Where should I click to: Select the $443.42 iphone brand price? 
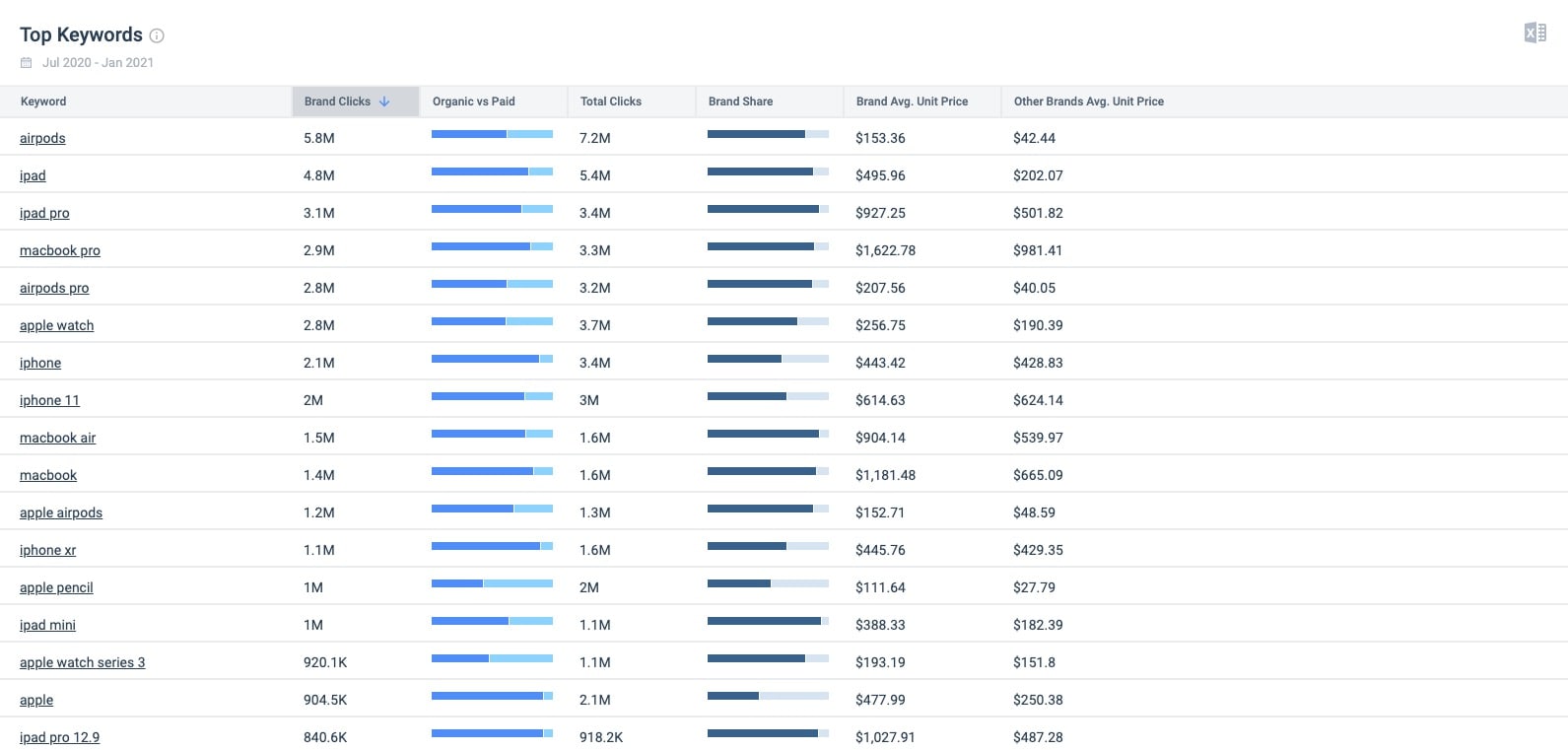point(880,363)
